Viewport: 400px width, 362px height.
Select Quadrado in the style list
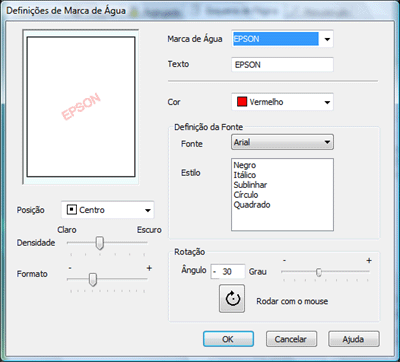[252, 205]
